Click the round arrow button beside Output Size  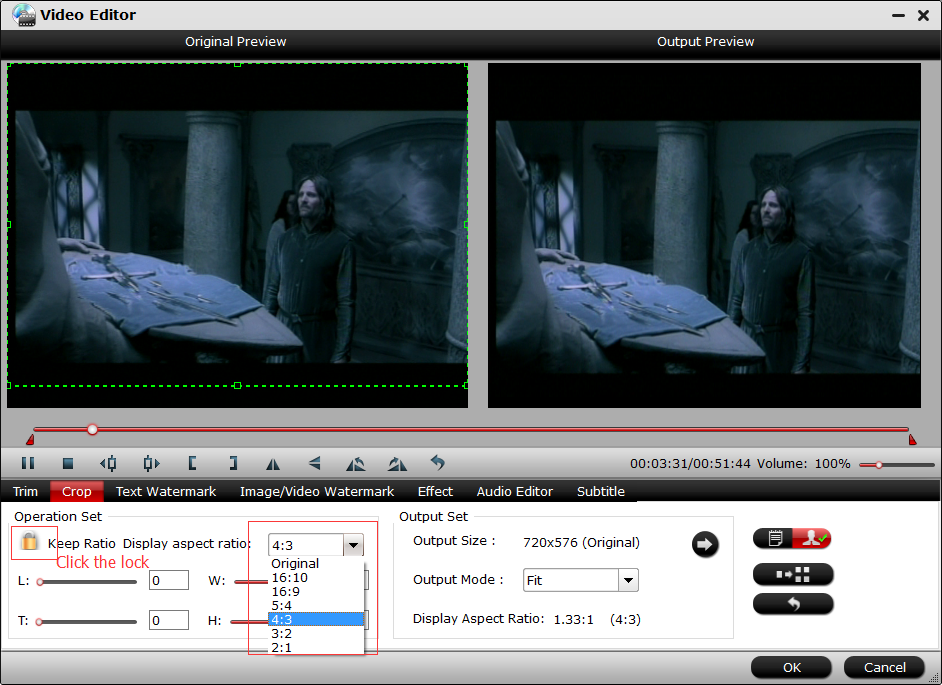point(705,544)
